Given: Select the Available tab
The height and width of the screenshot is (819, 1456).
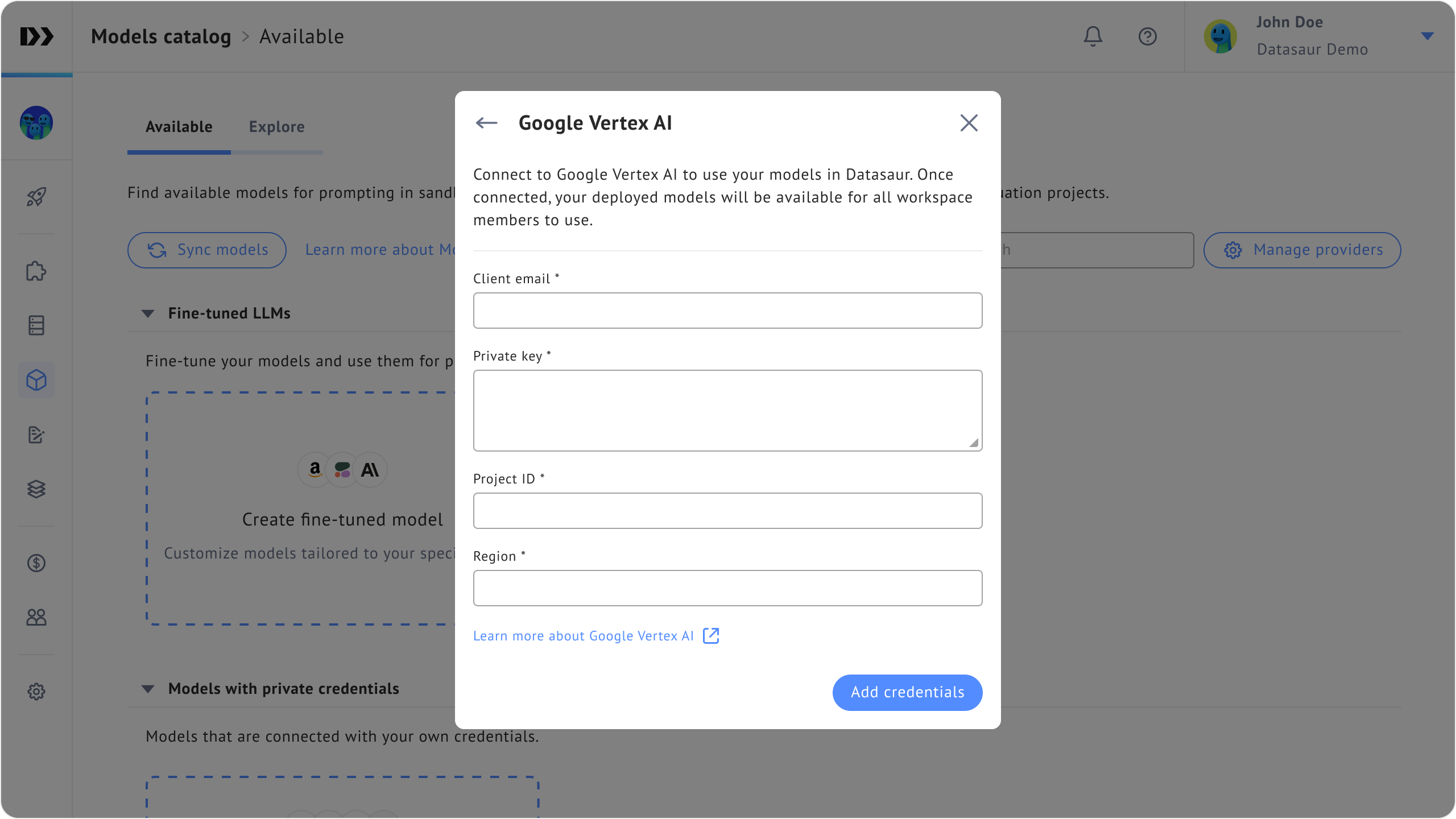Looking at the screenshot, I should coord(179,127).
